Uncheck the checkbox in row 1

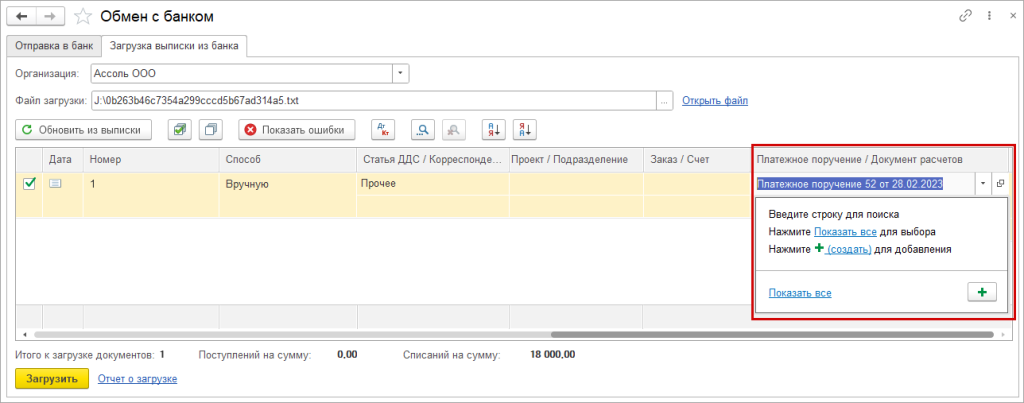(x=29, y=183)
